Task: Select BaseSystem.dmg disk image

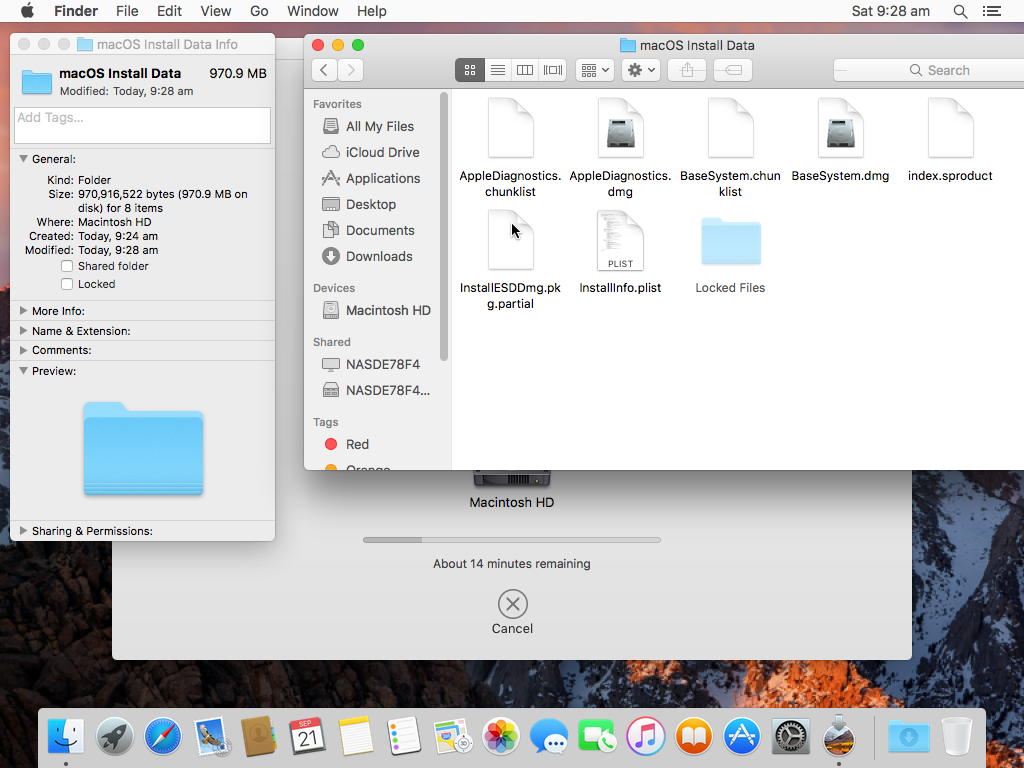Action: tap(840, 140)
